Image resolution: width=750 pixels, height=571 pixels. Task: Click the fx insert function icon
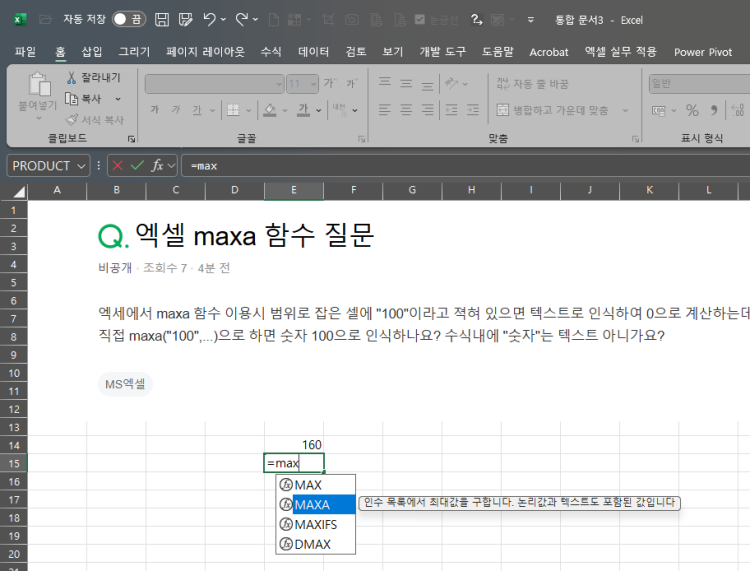coord(157,165)
